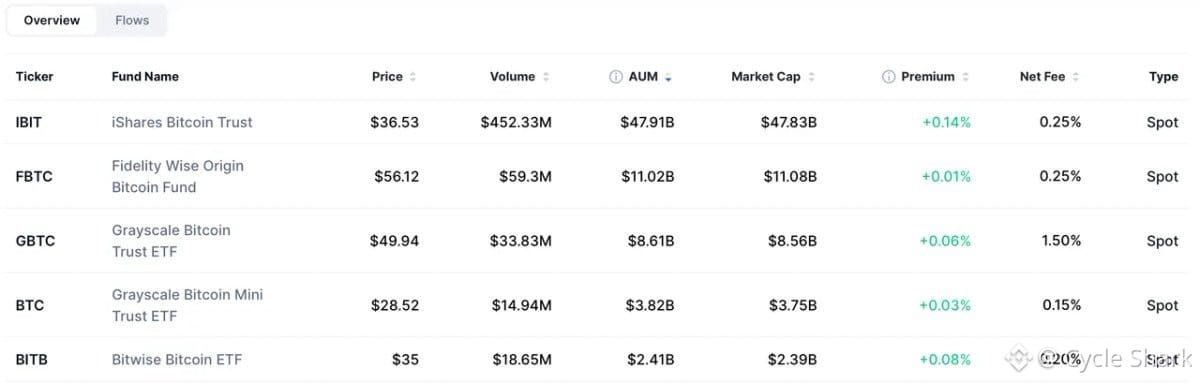
Task: Click the GBTC ticker cell
Action: [x=35, y=241]
